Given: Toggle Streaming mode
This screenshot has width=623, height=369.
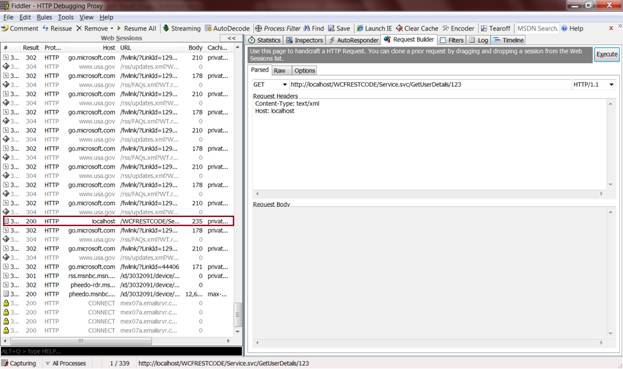Looking at the screenshot, I should pyautogui.click(x=182, y=28).
